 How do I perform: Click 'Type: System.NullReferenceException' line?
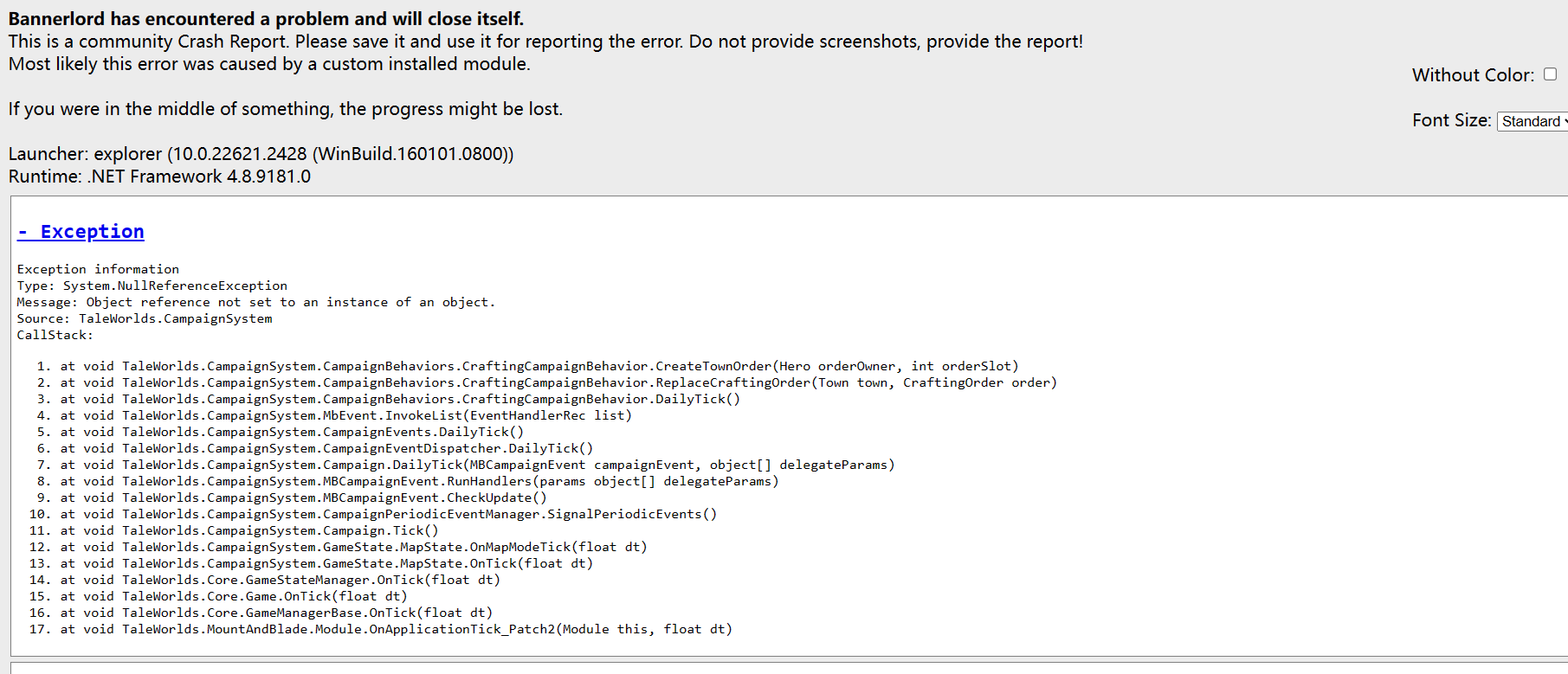tap(152, 286)
